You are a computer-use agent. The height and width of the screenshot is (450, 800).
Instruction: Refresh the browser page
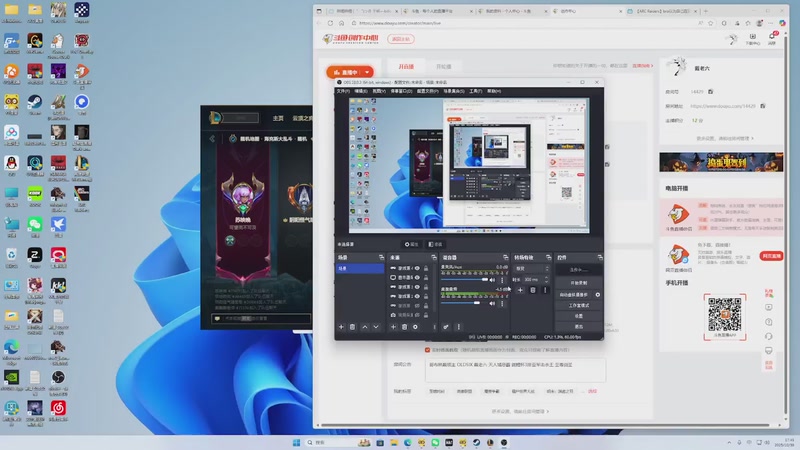click(x=330, y=23)
